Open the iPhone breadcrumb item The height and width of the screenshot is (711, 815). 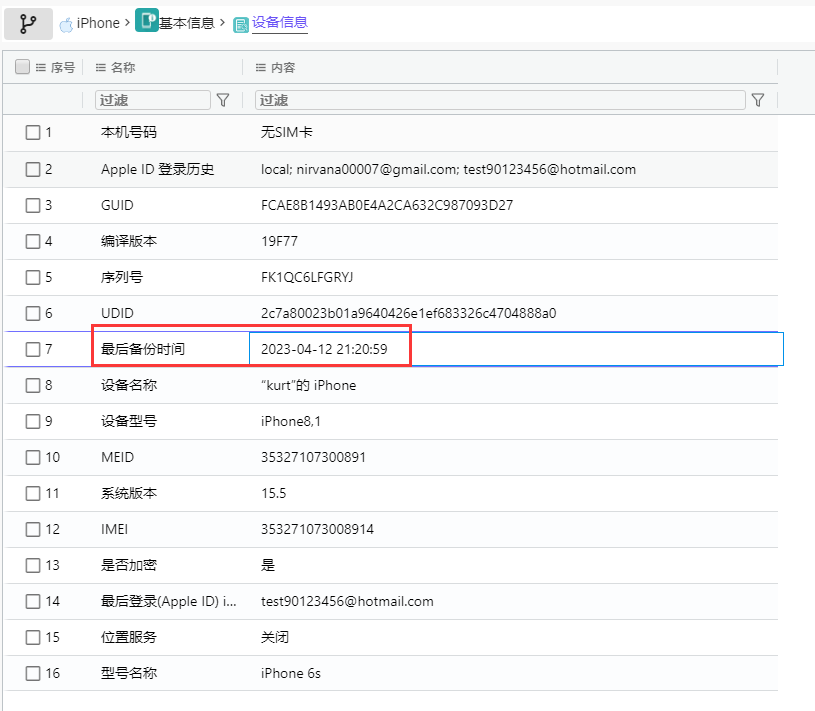tap(98, 23)
